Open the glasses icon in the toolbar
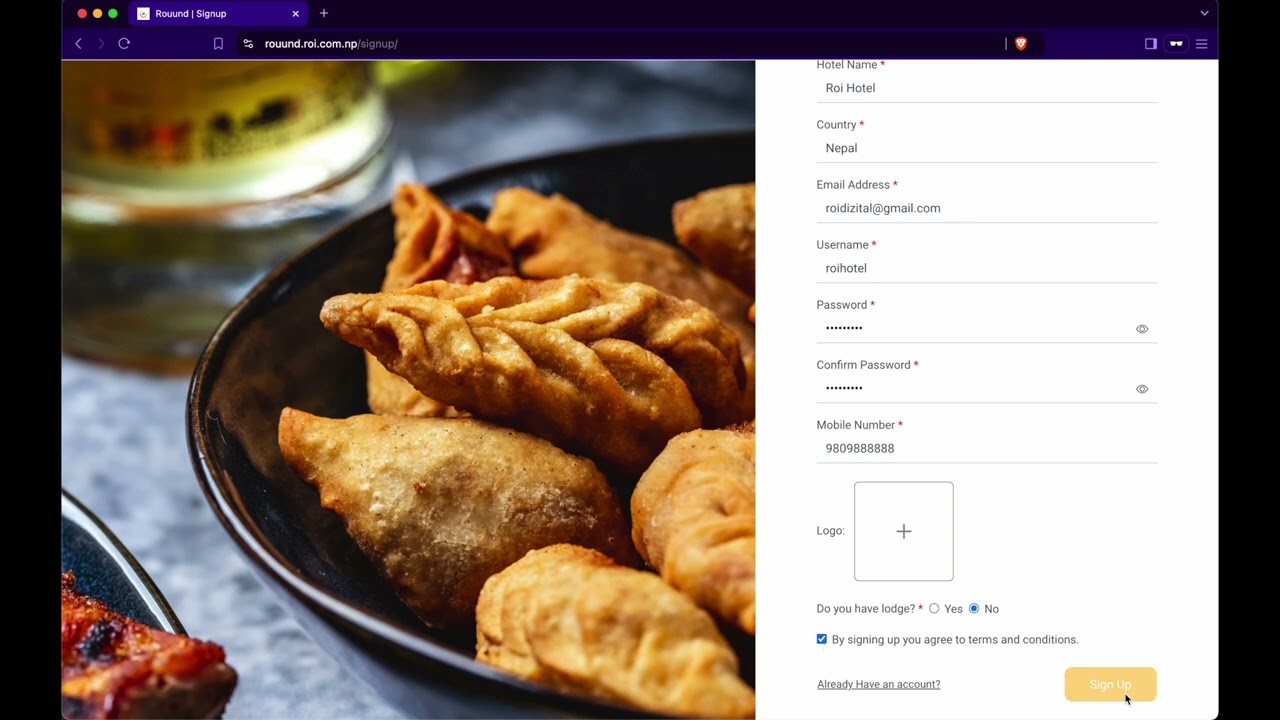This screenshot has height=720, width=1280. click(x=1176, y=44)
